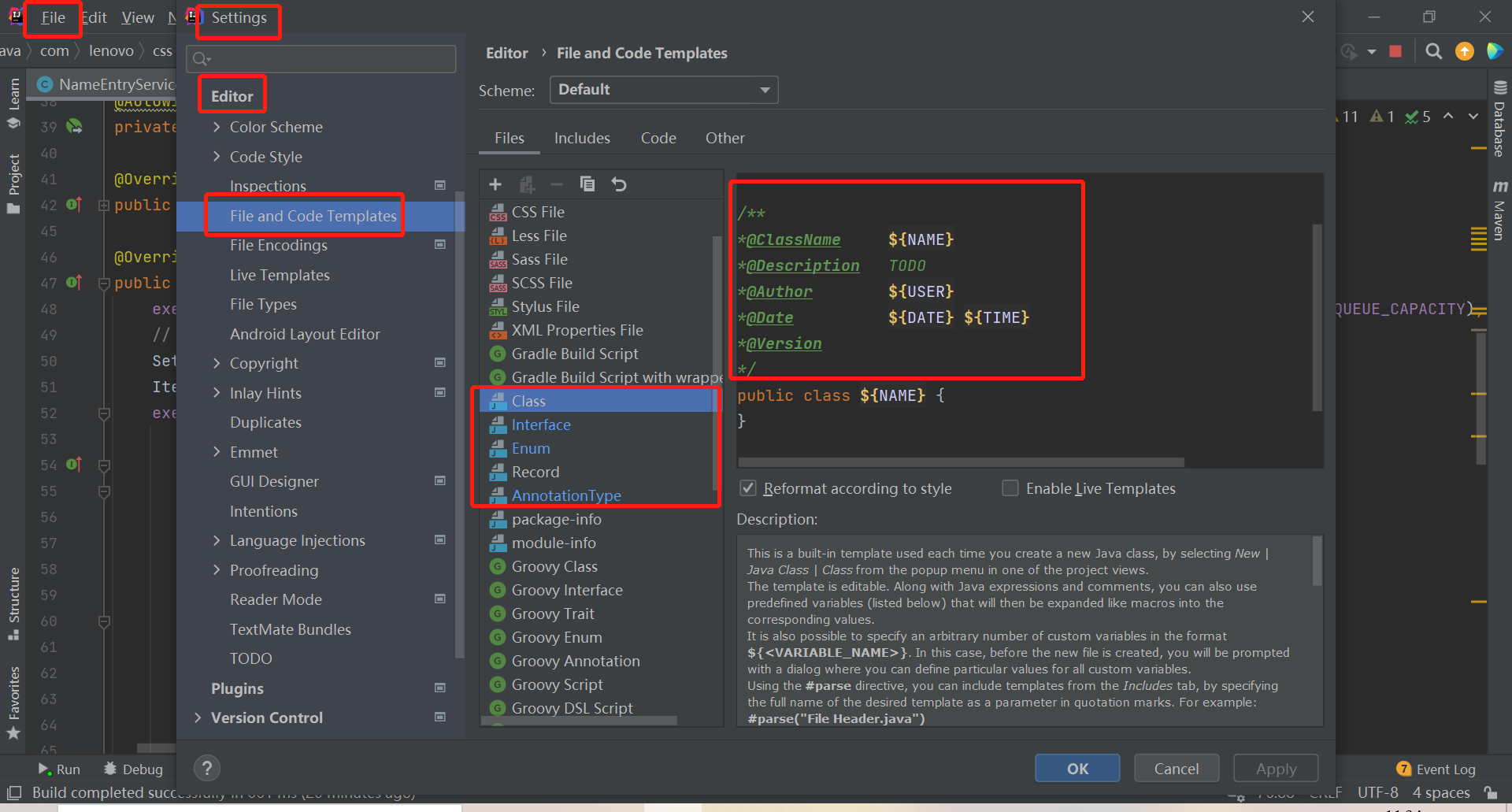Click the 4 spaces indent status item
This screenshot has height=812, width=1512.
pyautogui.click(x=1441, y=792)
